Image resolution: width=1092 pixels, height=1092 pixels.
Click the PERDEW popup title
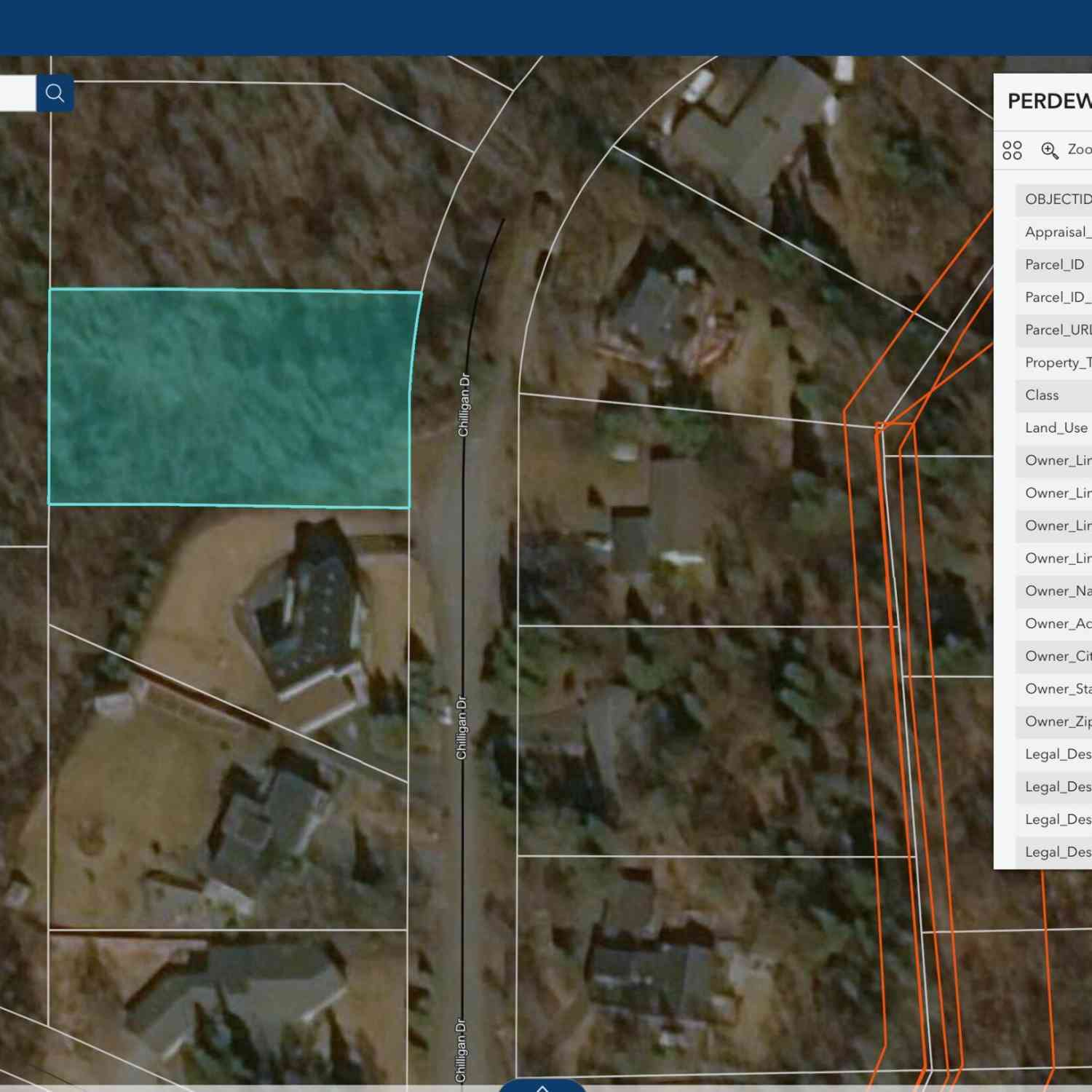click(x=1050, y=101)
